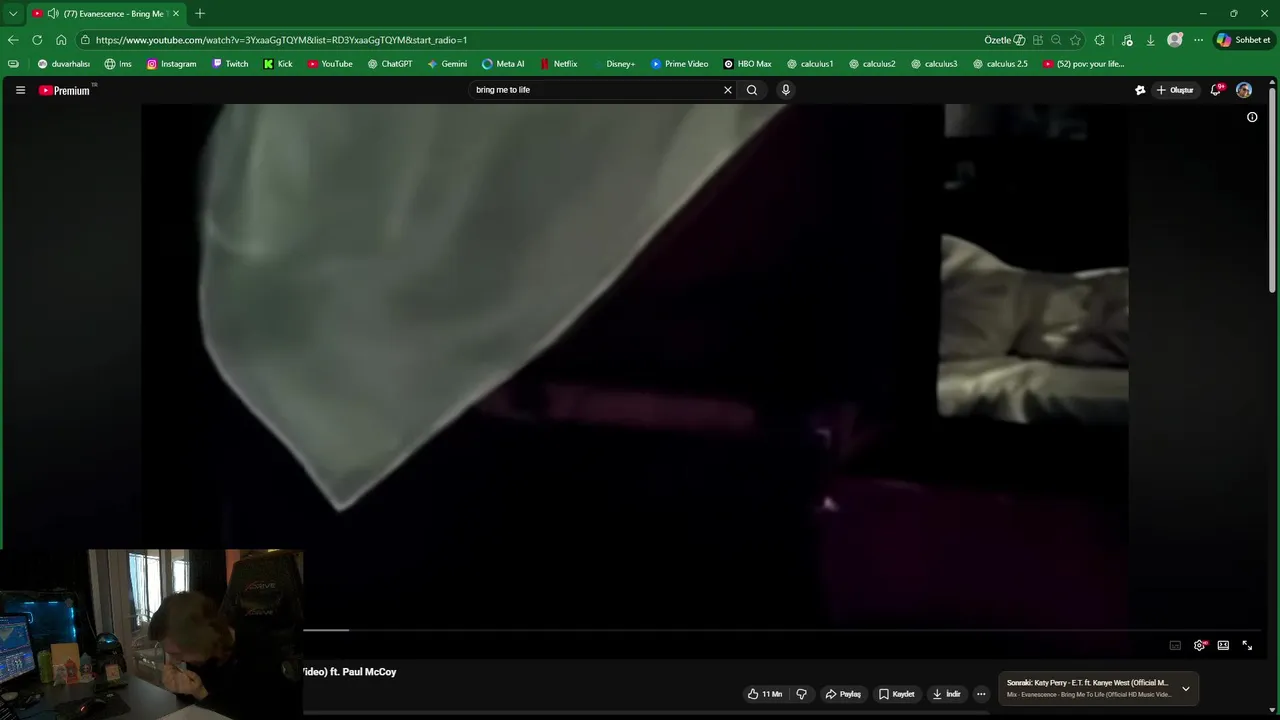The image size is (1280, 720).
Task: Open Meta AI bookmark
Action: click(503, 64)
